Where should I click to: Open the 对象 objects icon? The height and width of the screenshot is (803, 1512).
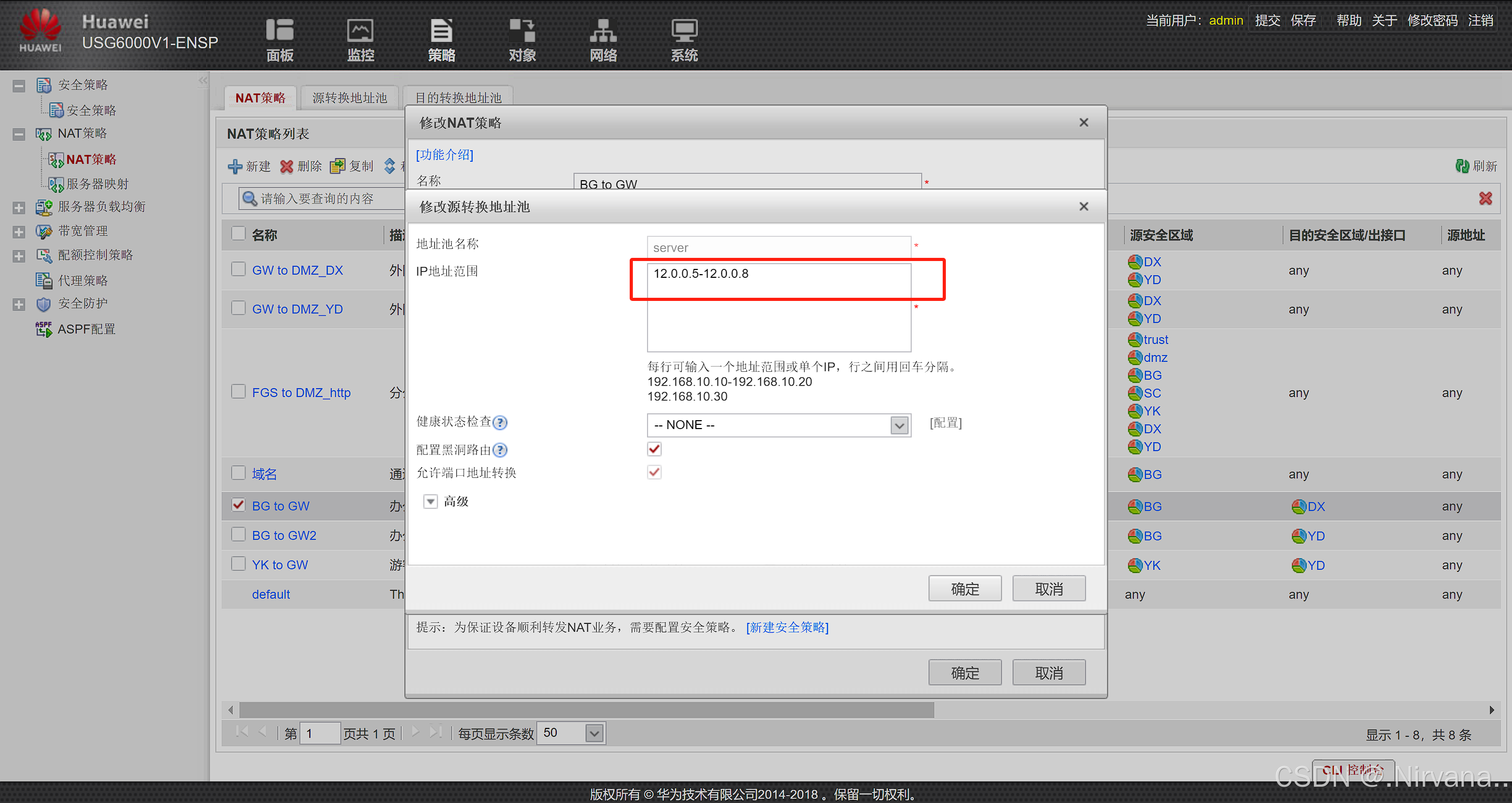522,30
